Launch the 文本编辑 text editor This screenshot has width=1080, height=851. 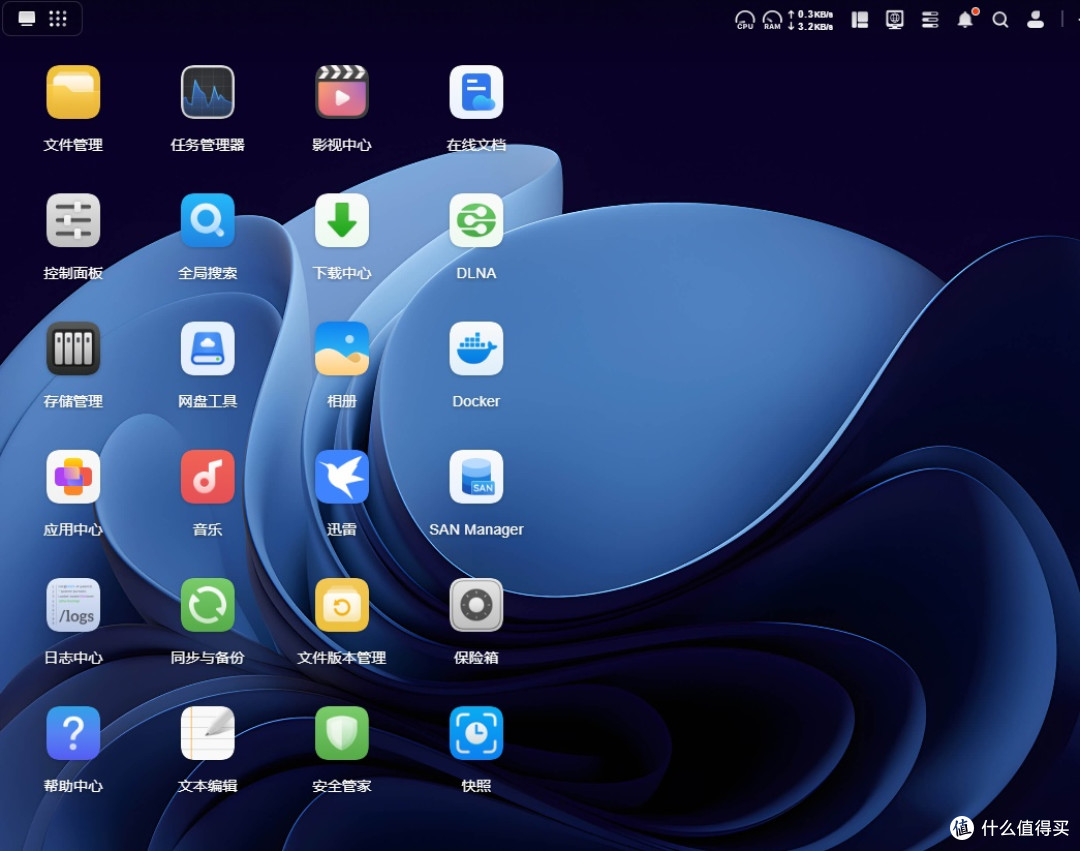pyautogui.click(x=207, y=733)
